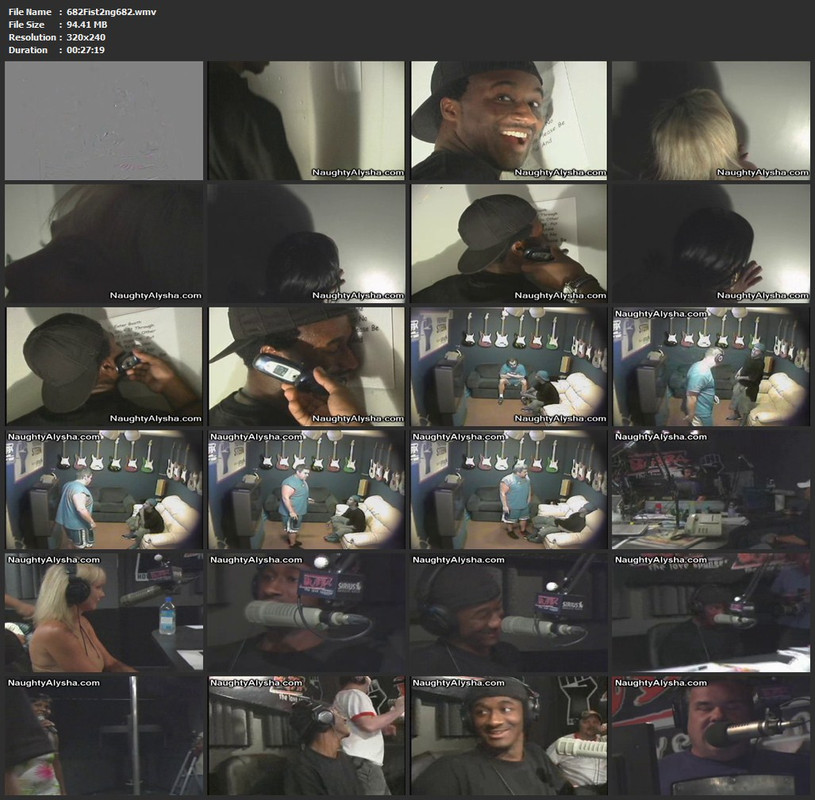The width and height of the screenshot is (815, 800).
Task: Click the "File Size" label
Action: point(27,24)
